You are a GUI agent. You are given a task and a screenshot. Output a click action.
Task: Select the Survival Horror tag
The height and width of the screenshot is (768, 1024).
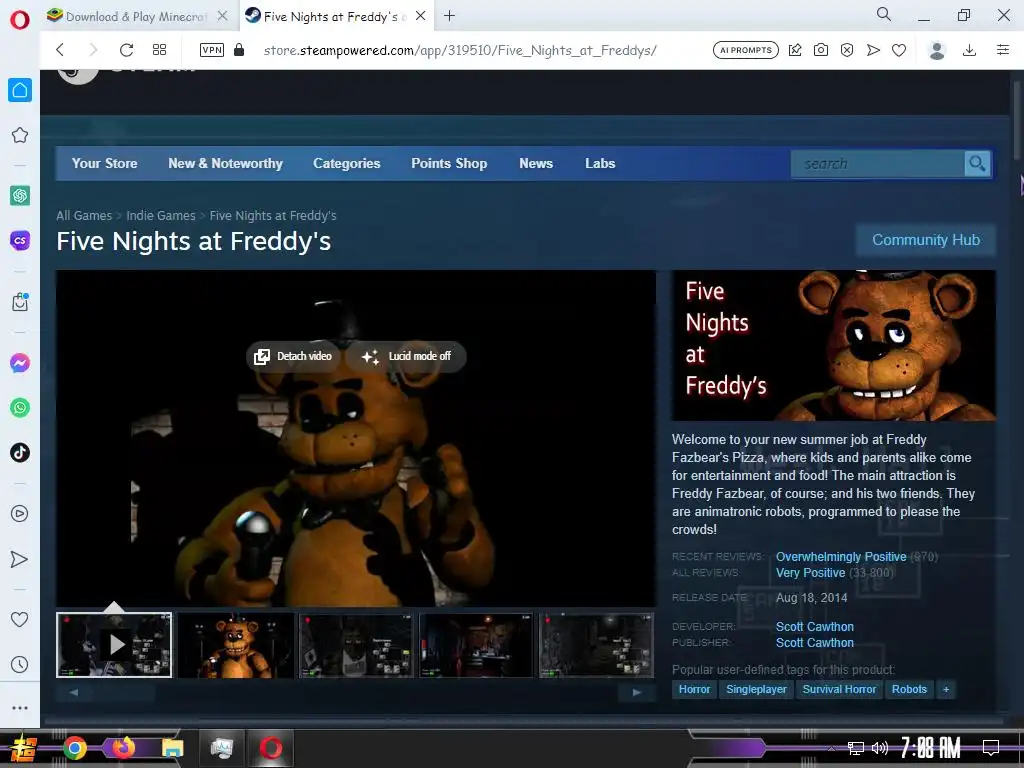tap(839, 690)
